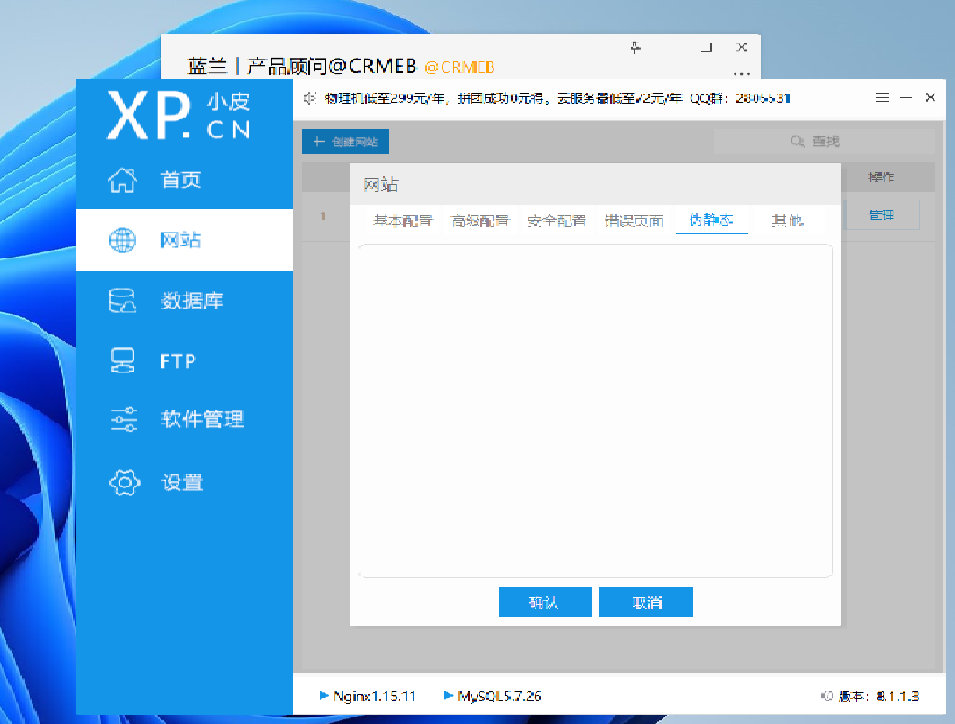Click the 查找 search field

824,141
